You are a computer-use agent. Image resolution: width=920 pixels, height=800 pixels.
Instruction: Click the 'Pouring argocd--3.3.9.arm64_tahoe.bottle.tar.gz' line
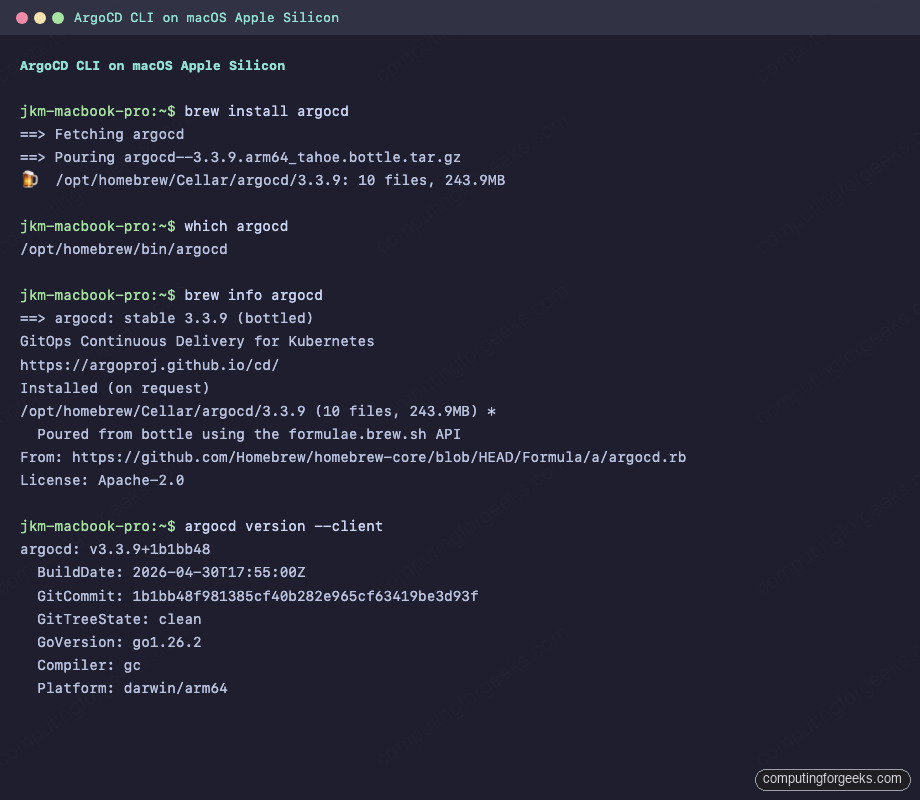pos(241,157)
